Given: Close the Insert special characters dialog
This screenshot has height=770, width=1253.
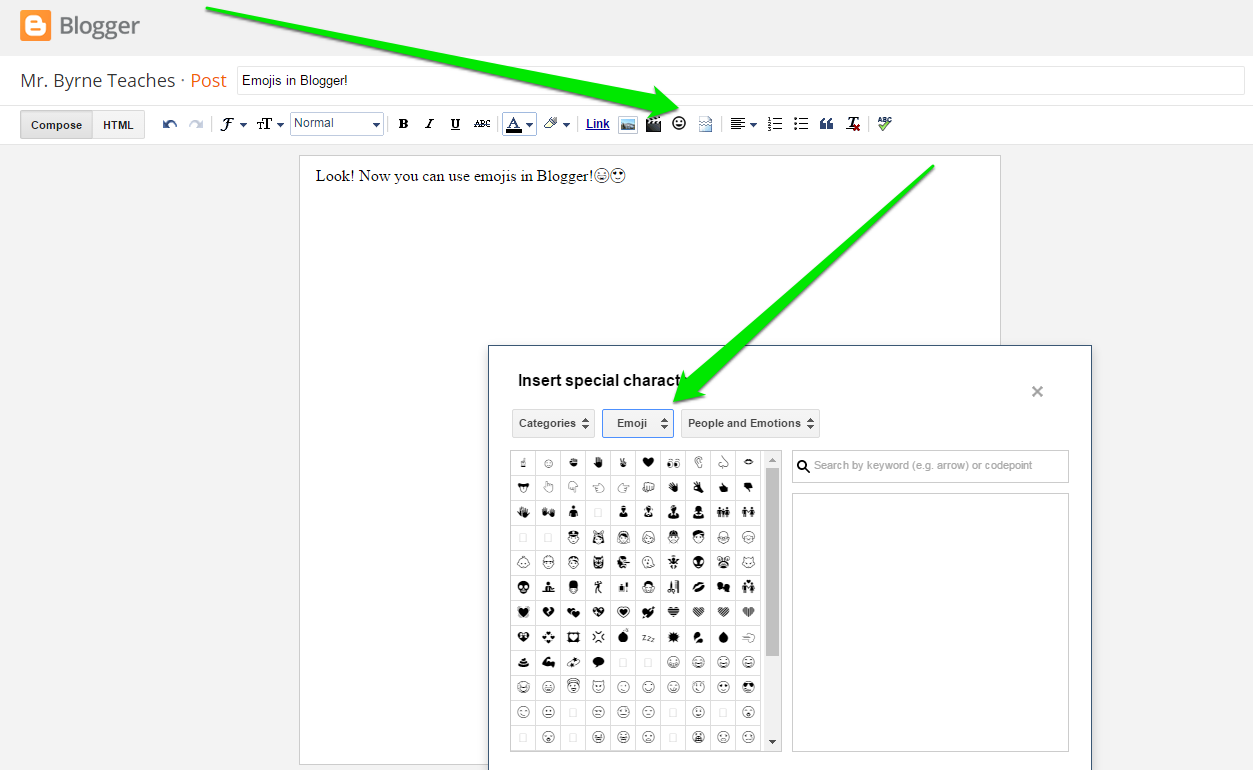Looking at the screenshot, I should click(x=1037, y=391).
